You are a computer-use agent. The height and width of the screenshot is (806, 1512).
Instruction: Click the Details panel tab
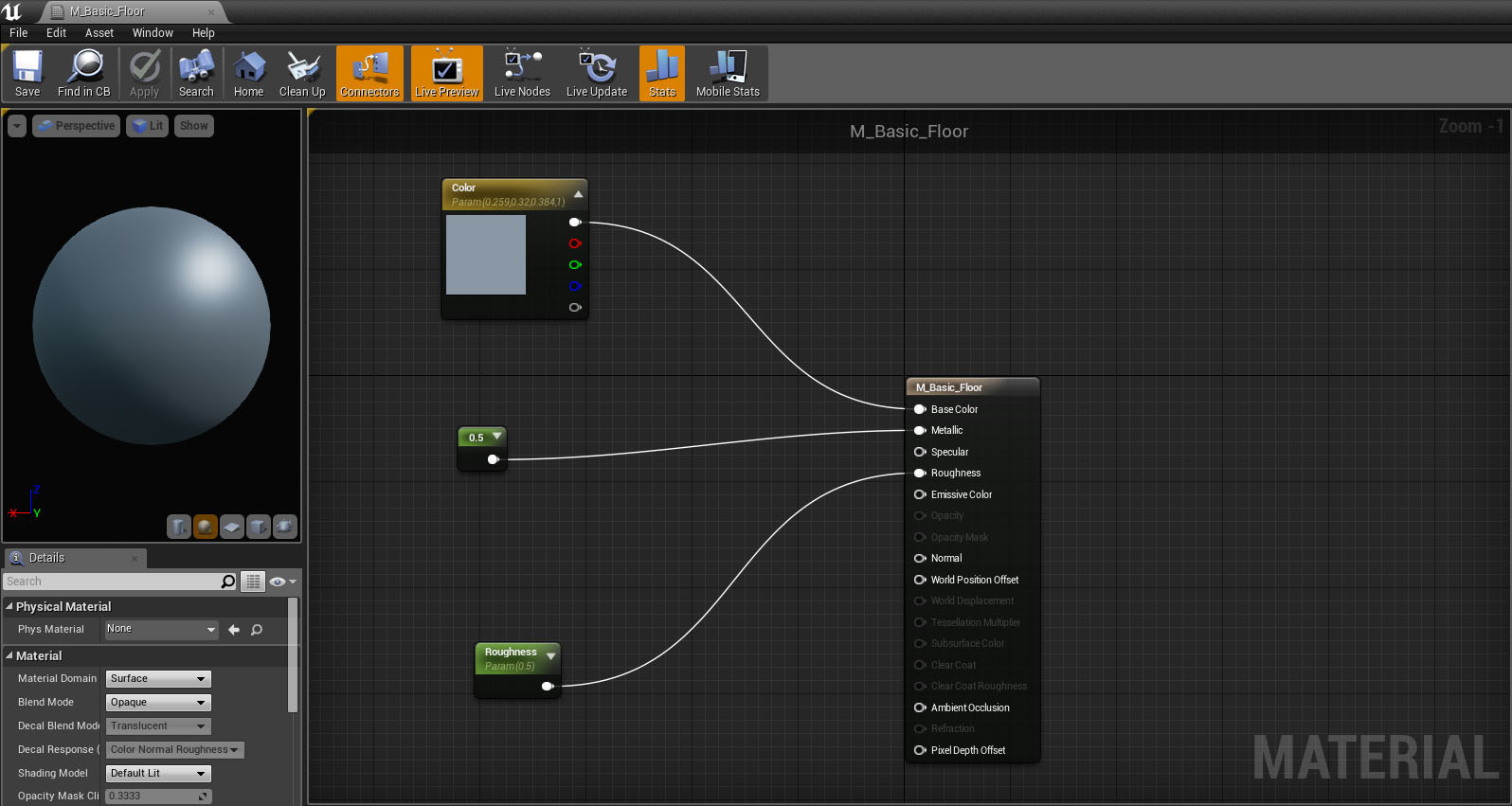click(76, 558)
